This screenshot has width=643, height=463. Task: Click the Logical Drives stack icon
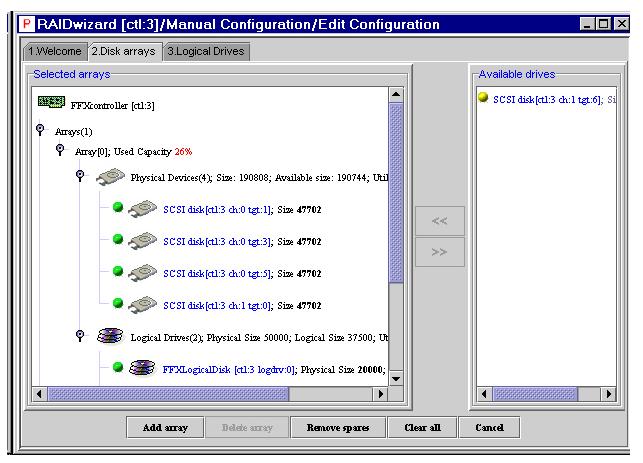tap(110, 336)
